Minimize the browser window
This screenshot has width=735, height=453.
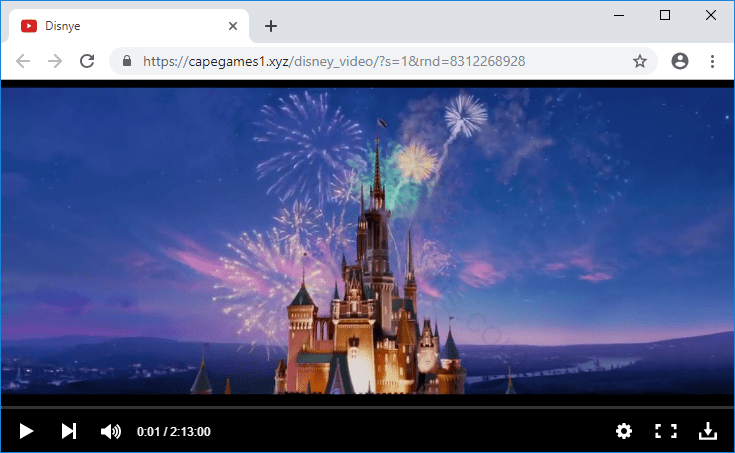pos(619,15)
